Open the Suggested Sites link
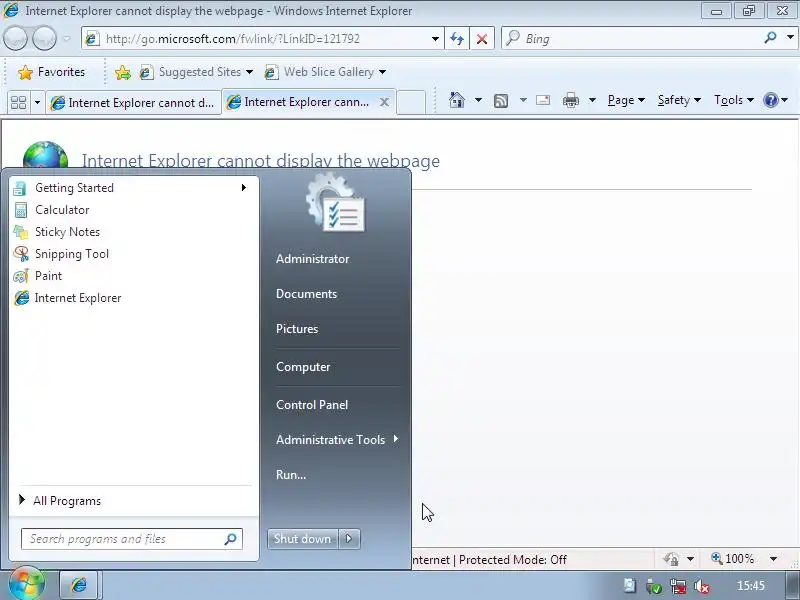Image resolution: width=800 pixels, height=600 pixels. [196, 72]
